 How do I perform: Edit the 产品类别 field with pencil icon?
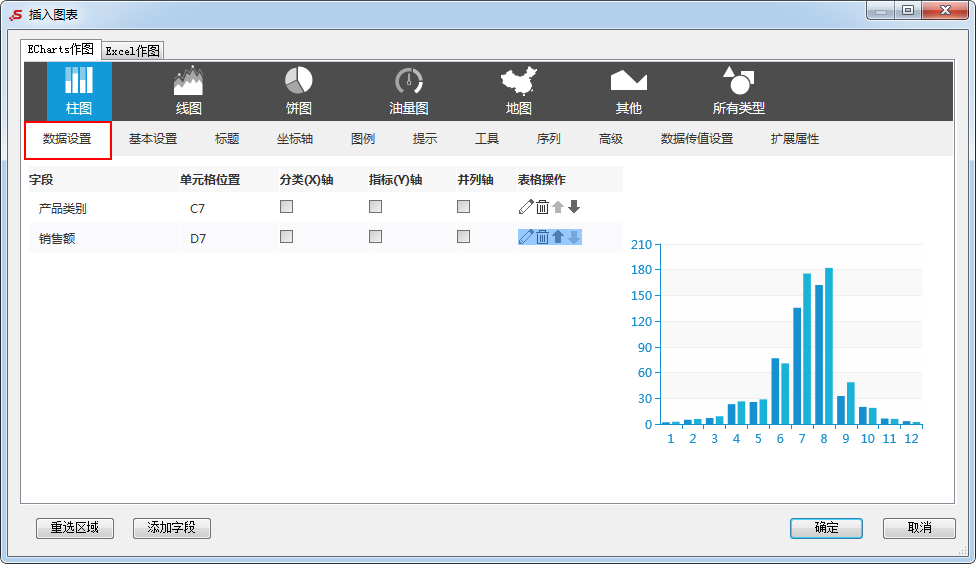click(526, 207)
